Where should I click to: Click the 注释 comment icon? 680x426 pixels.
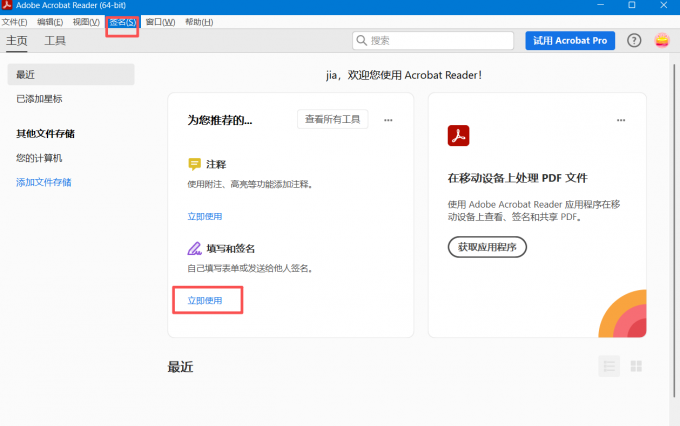[x=194, y=164]
